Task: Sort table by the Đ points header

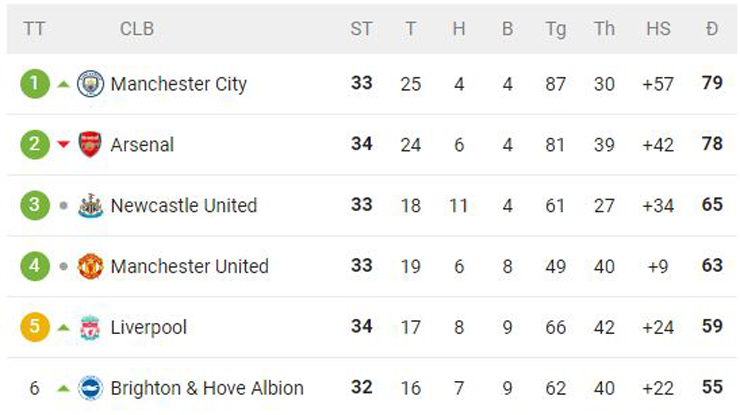Action: (x=711, y=29)
